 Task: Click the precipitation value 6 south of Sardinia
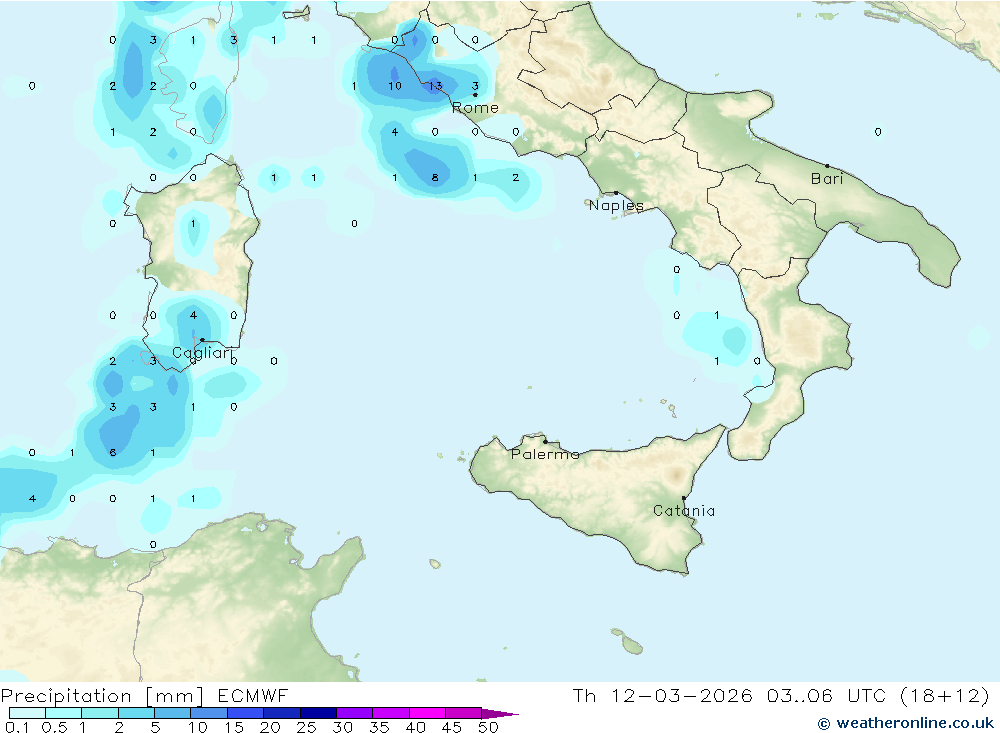(x=113, y=452)
